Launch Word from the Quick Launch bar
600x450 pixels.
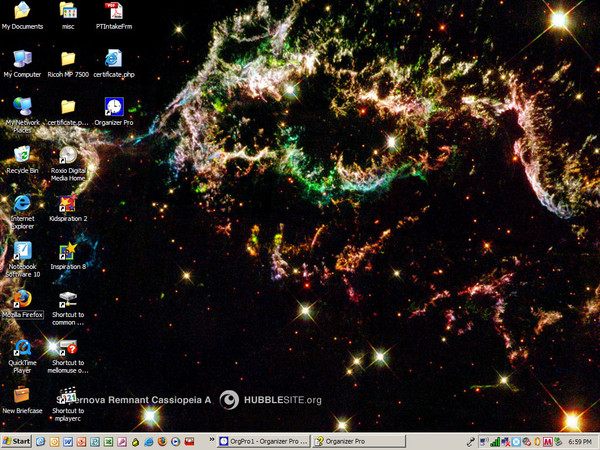point(69,441)
